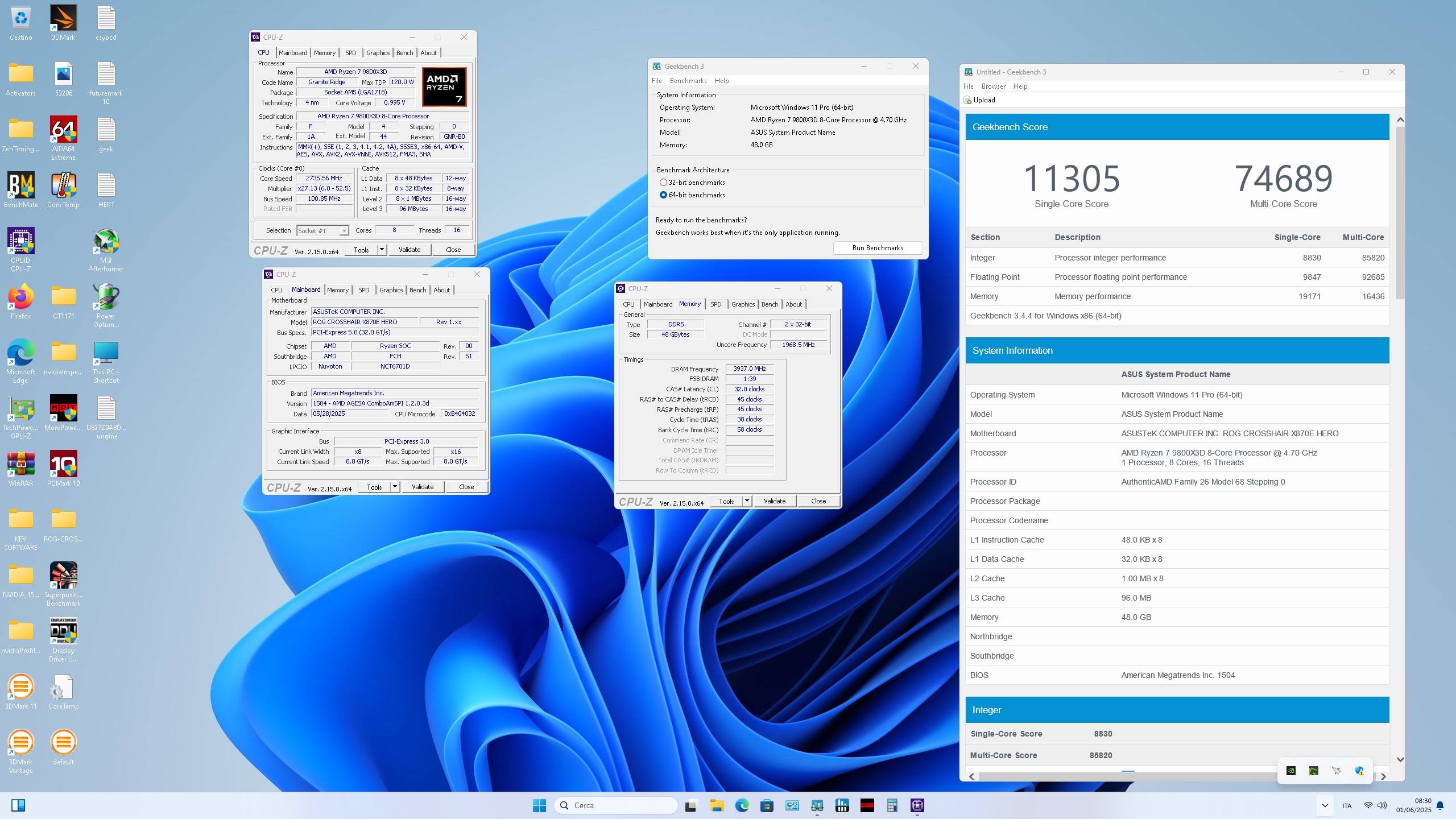Open the Geekbench icon in the taskbar
This screenshot has height=819, width=1456.
point(817,805)
